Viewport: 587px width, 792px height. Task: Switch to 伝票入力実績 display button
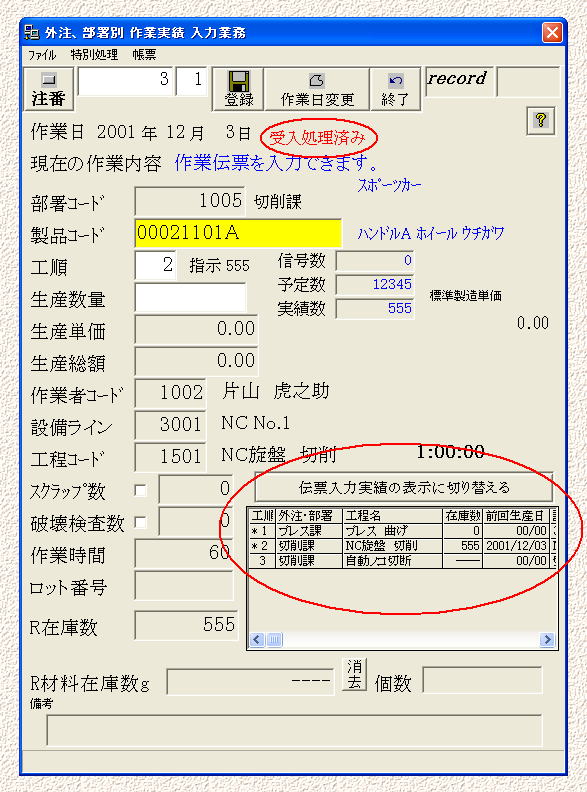(x=404, y=487)
